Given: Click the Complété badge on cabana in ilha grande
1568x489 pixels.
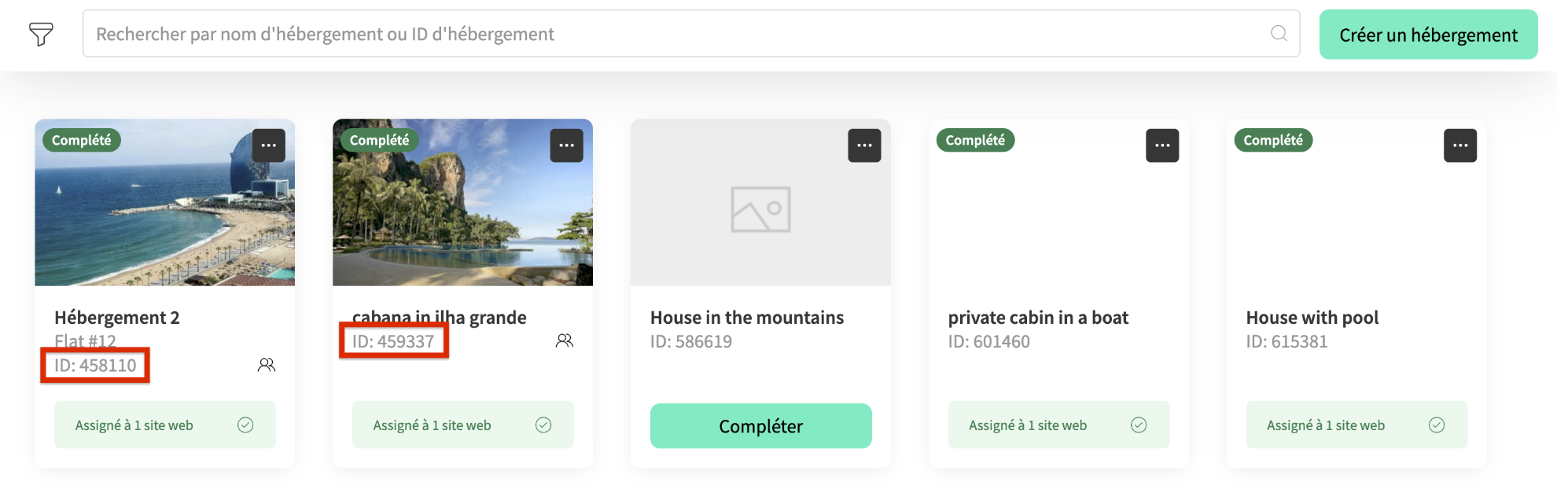Looking at the screenshot, I should 378,140.
